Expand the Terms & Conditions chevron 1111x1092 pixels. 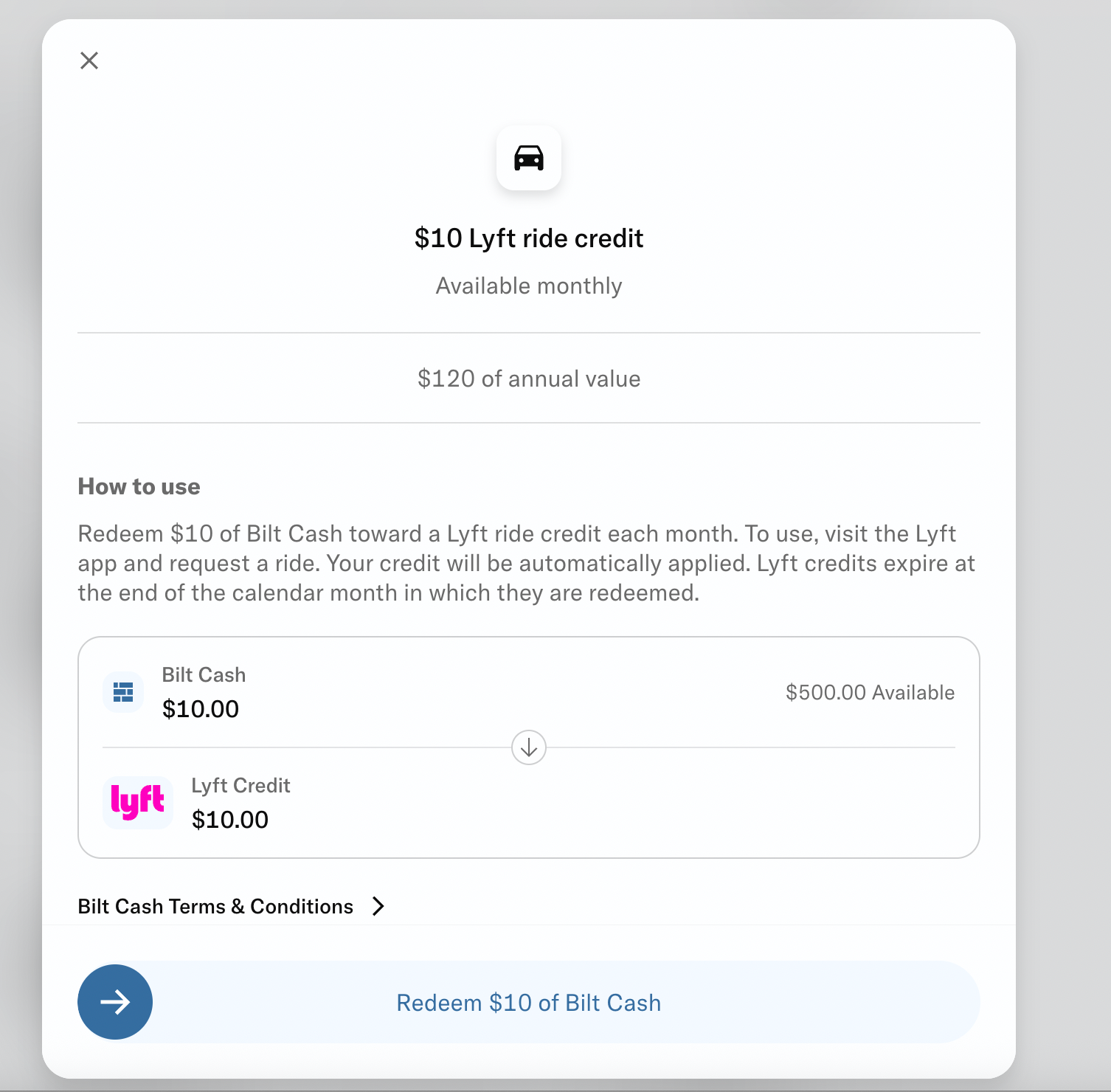378,906
